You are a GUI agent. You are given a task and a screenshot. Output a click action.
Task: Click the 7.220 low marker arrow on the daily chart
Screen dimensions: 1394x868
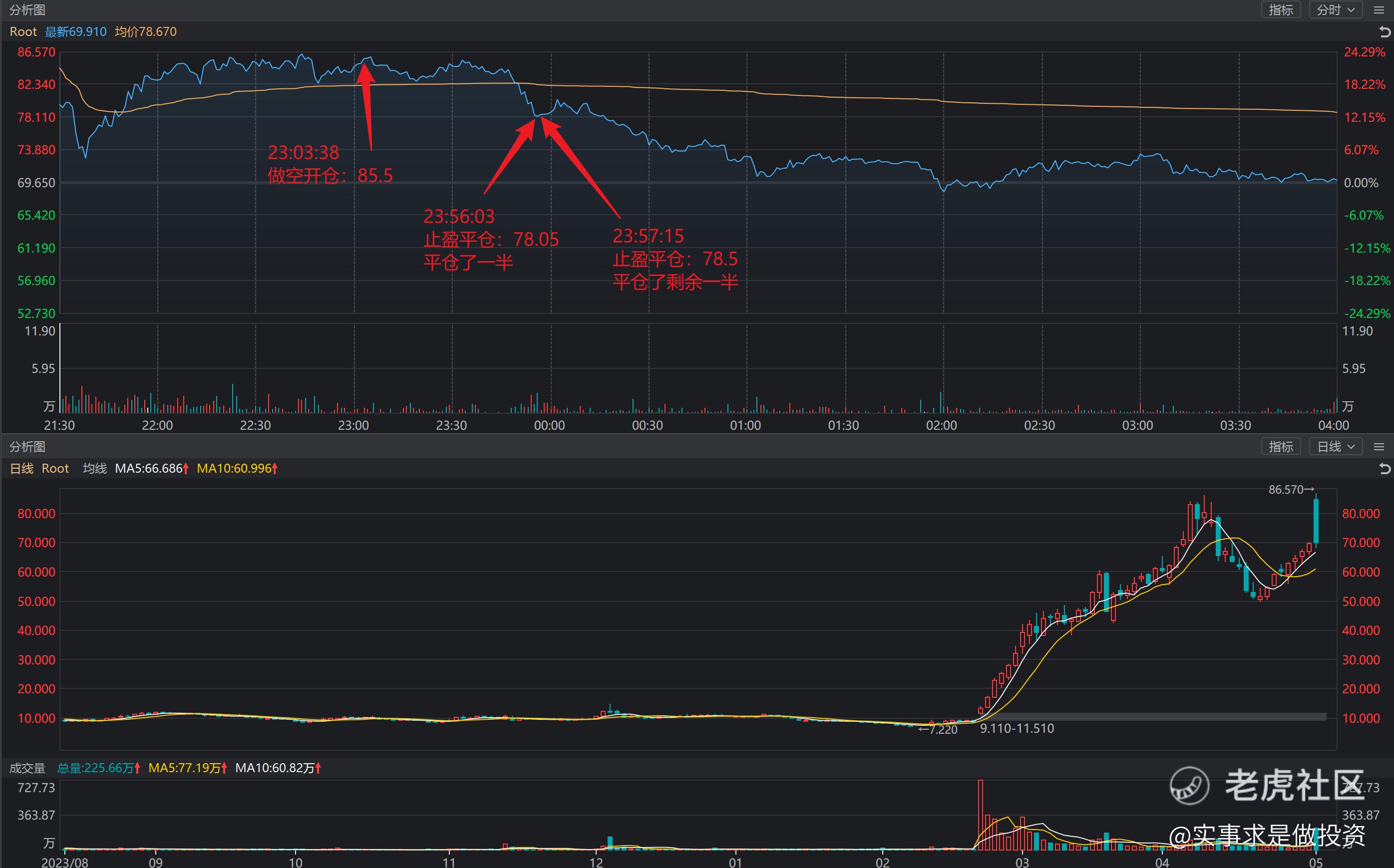pyautogui.click(x=923, y=730)
